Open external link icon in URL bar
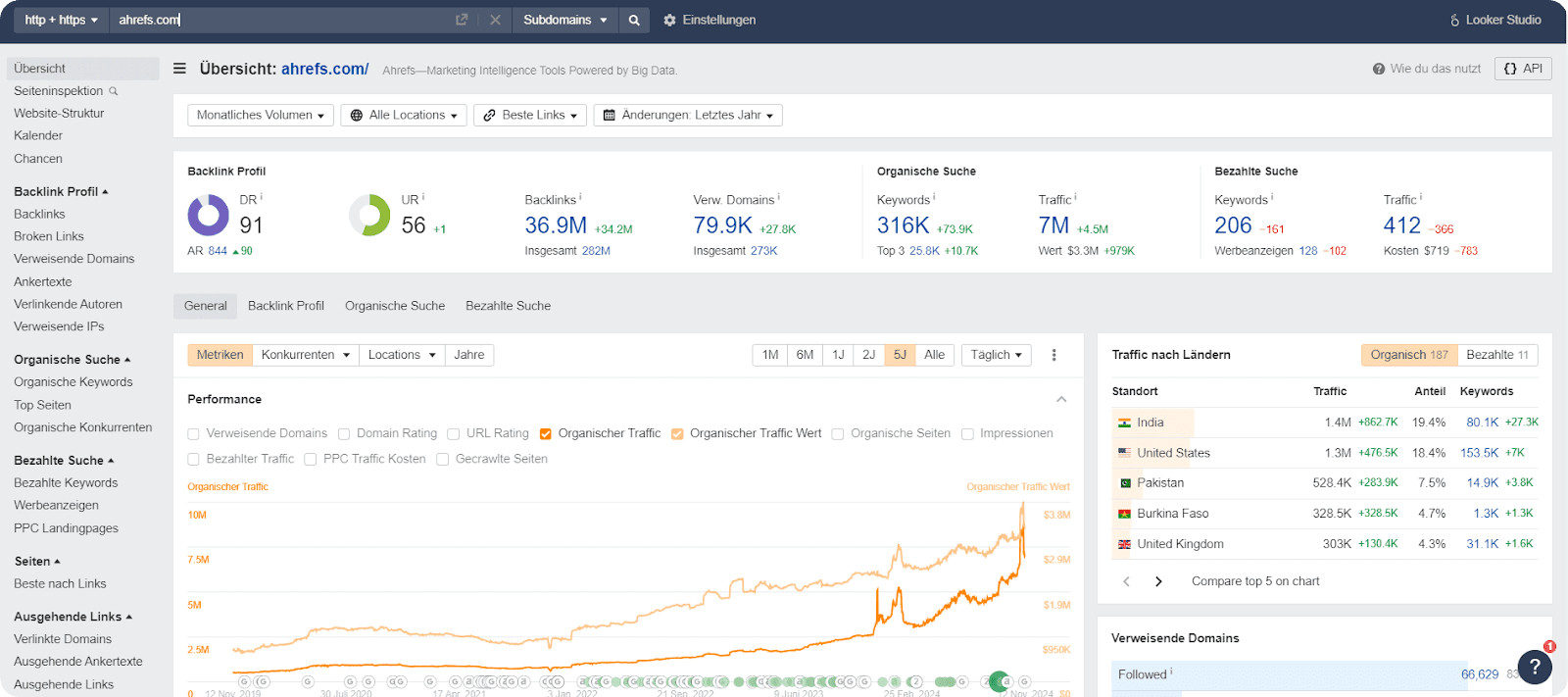Viewport: 1568px width, 697px height. pyautogui.click(x=462, y=20)
